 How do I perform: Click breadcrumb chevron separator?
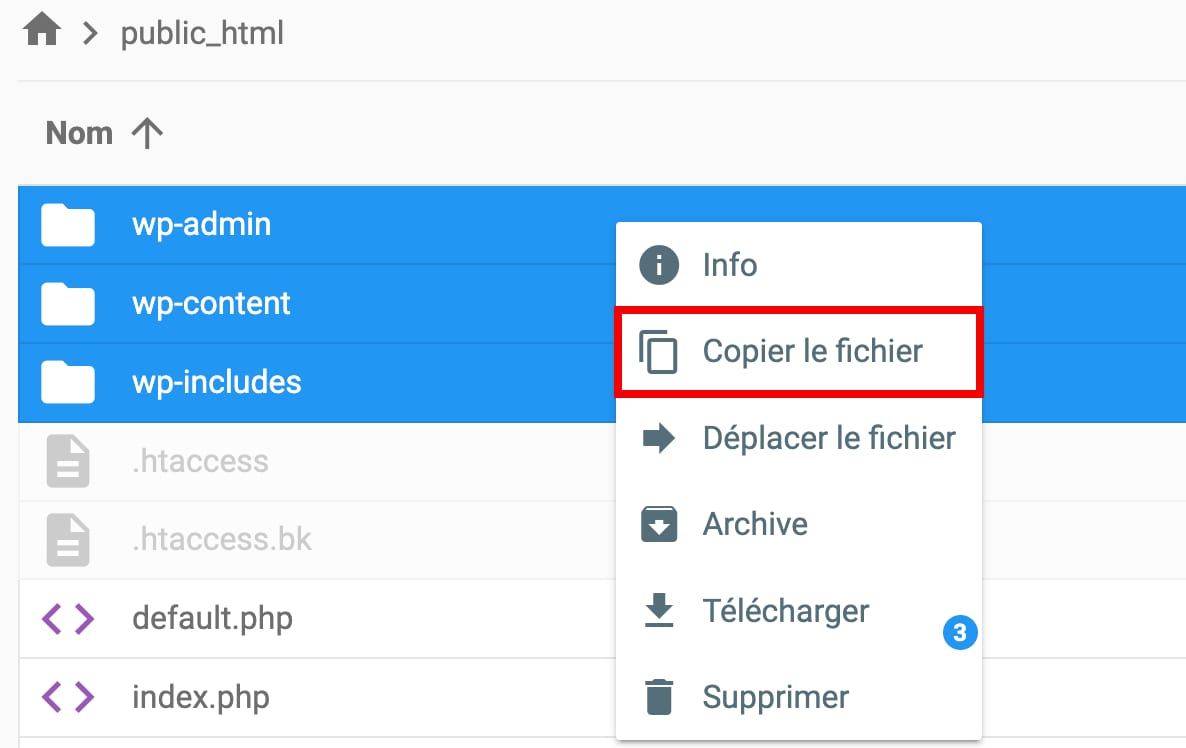click(x=91, y=34)
